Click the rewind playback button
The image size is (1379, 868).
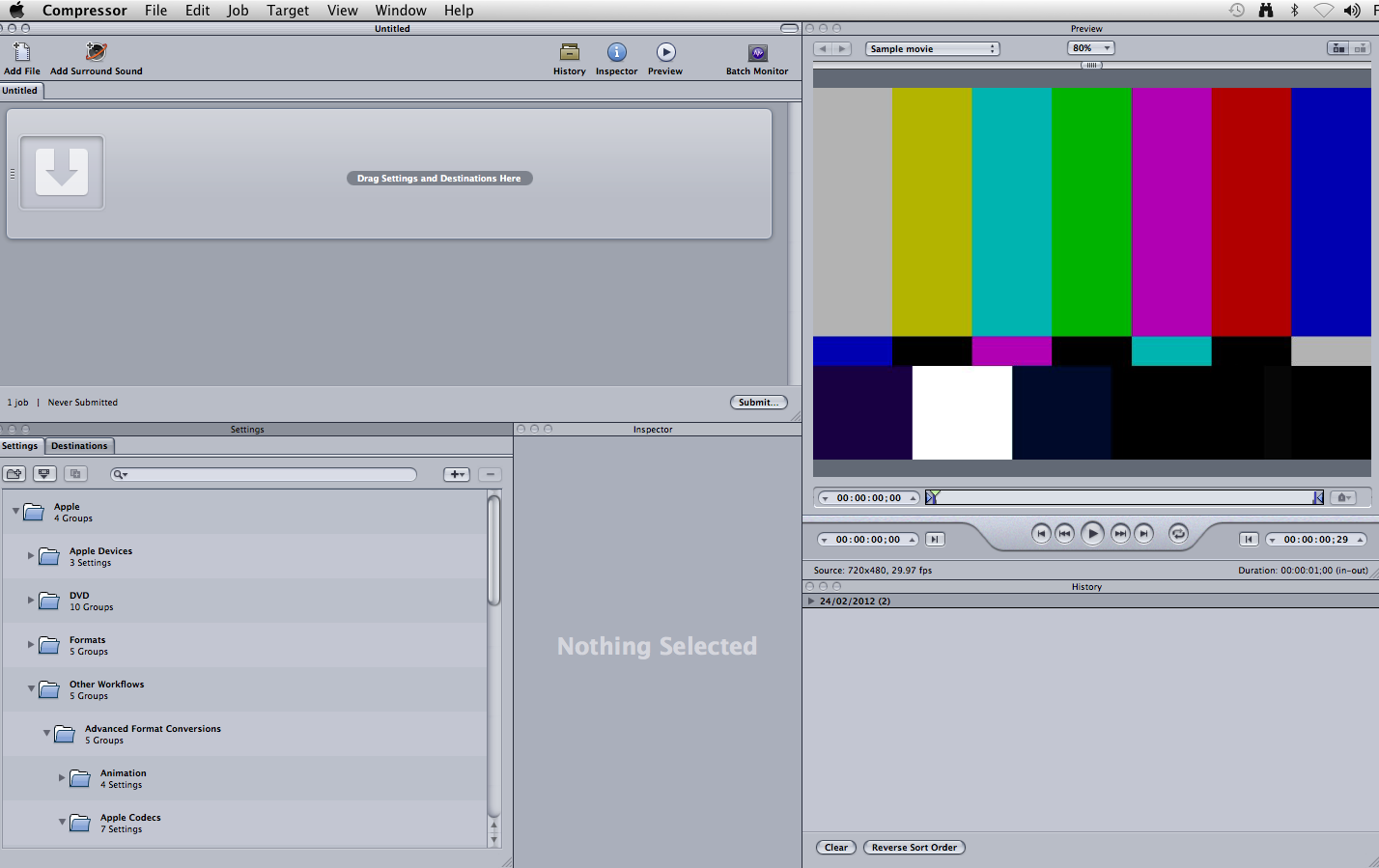pos(1064,533)
